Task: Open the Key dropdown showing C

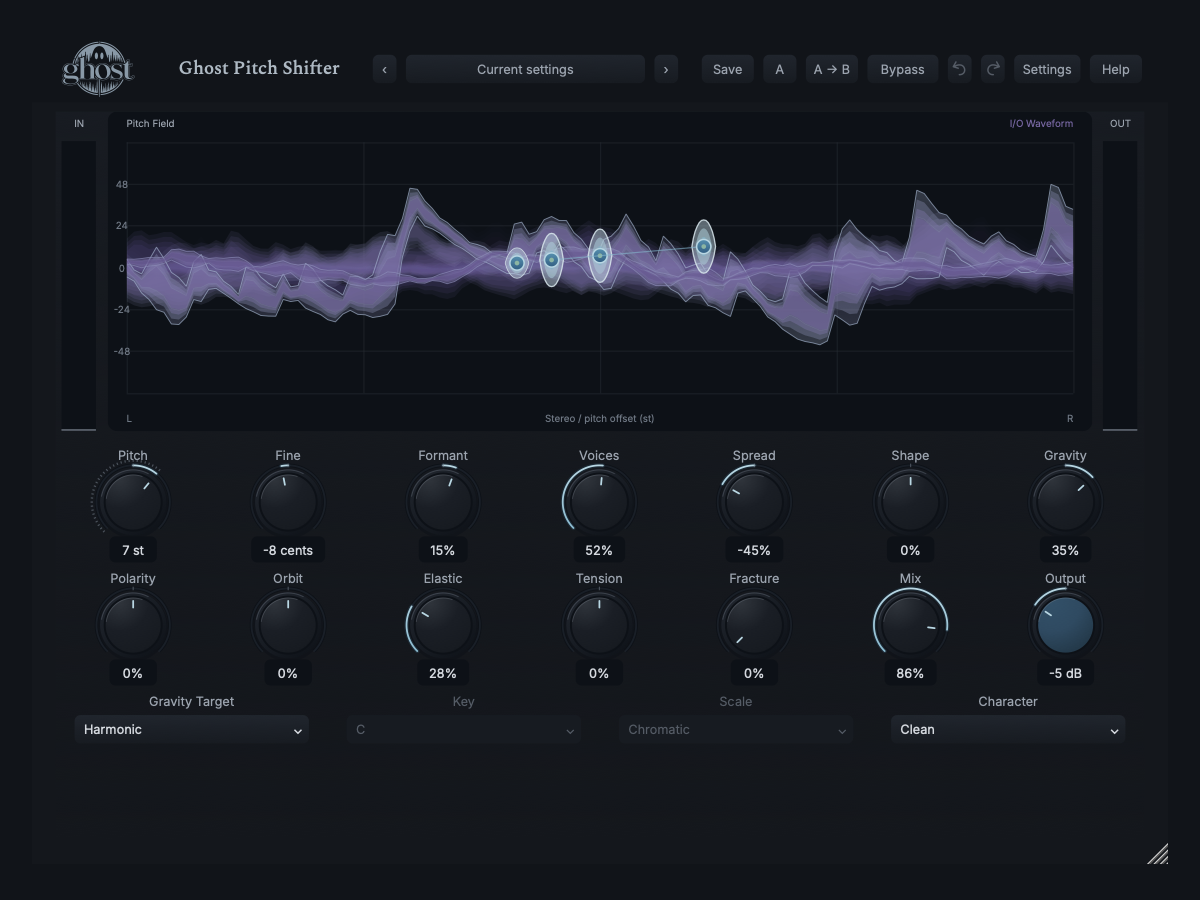Action: [x=463, y=729]
